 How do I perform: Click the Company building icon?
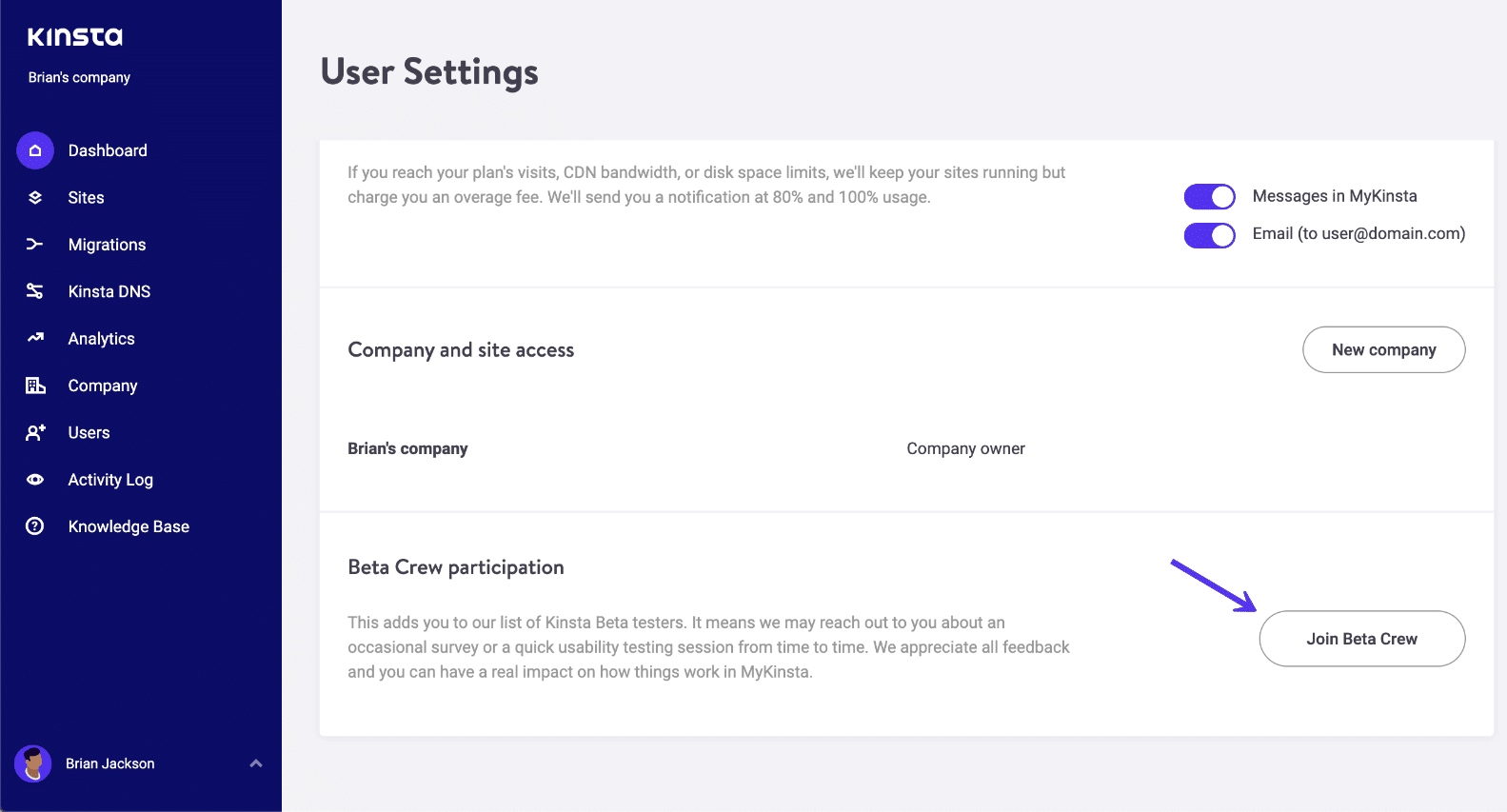[35, 386]
